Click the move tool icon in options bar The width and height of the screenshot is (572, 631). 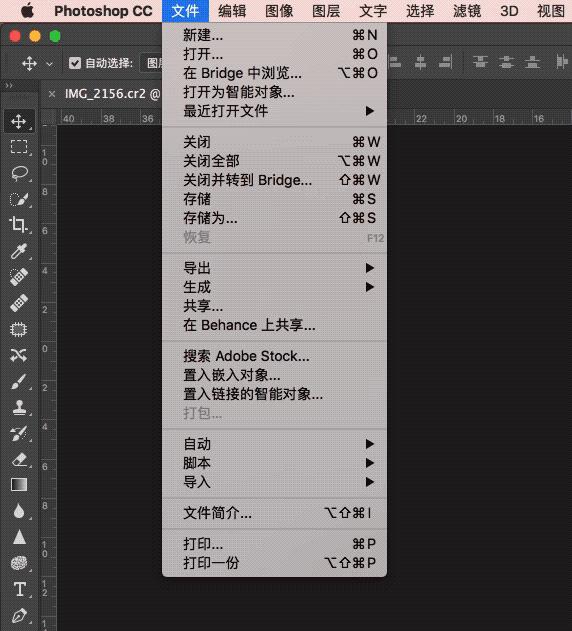tap(29, 63)
